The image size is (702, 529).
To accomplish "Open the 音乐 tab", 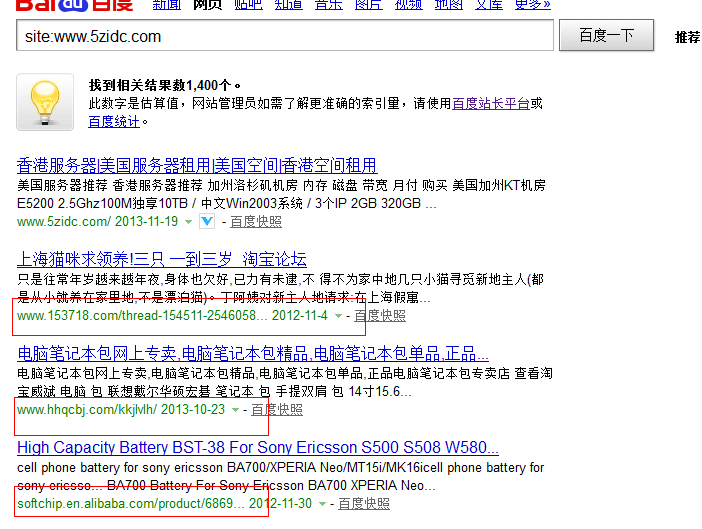I will click(329, 5).
